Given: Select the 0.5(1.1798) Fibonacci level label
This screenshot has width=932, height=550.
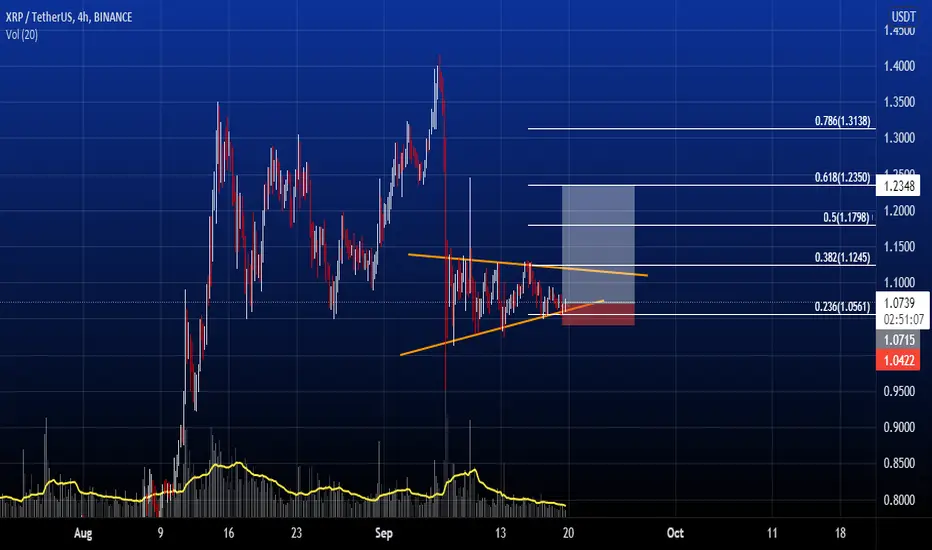Looking at the screenshot, I should click(846, 217).
